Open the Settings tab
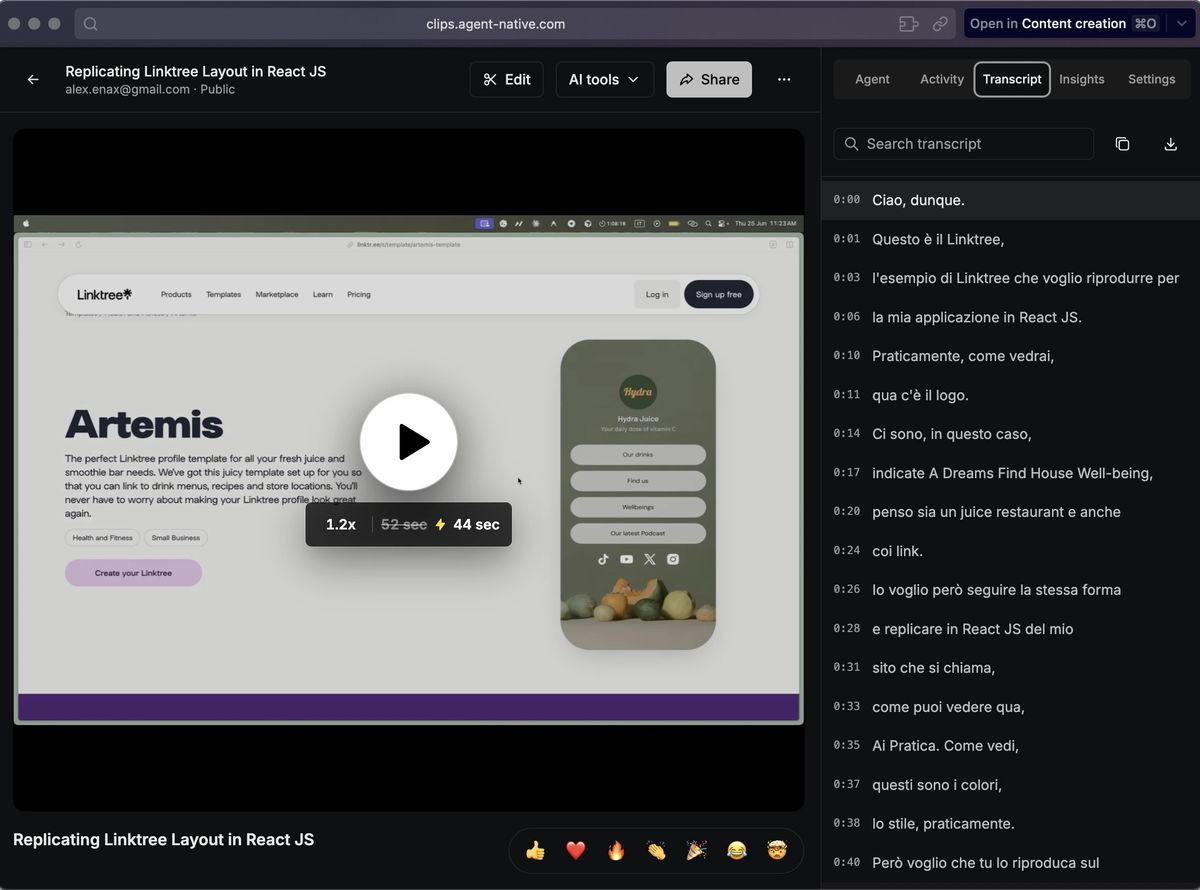 [1151, 79]
